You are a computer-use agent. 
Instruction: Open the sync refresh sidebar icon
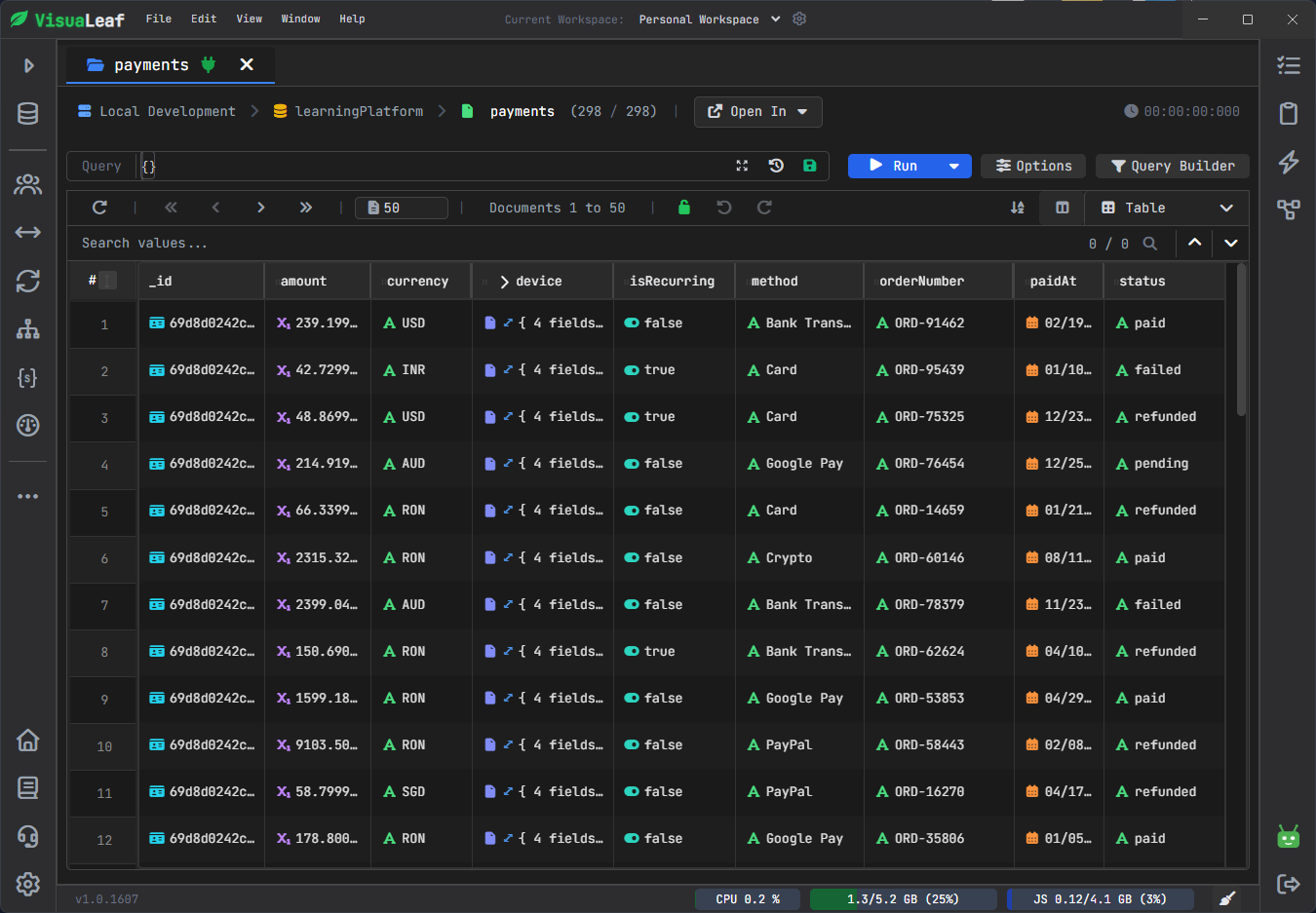[x=28, y=281]
